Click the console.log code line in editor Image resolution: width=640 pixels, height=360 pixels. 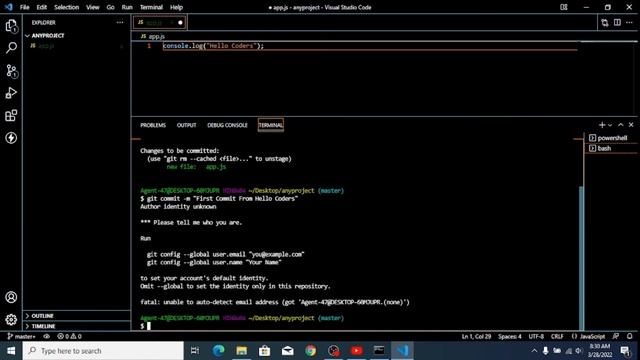point(213,46)
